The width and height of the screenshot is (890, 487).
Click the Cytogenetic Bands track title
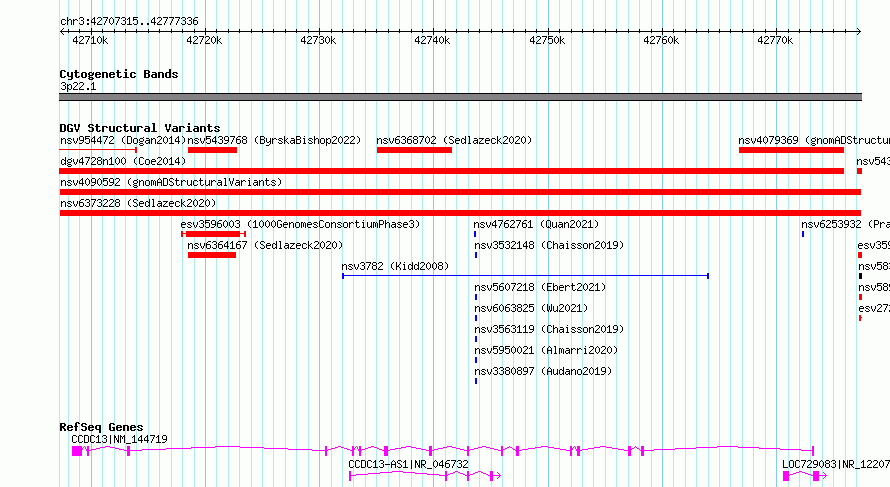pyautogui.click(x=119, y=74)
